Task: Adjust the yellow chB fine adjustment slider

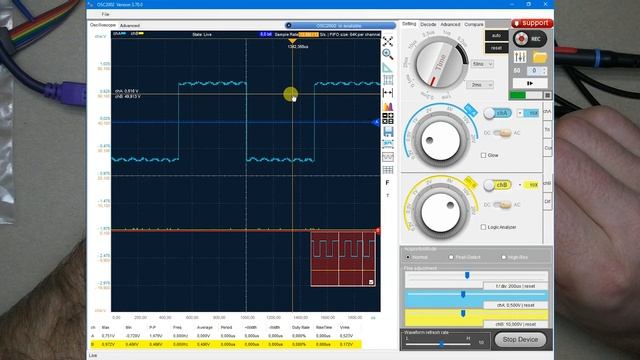Action: (463, 313)
